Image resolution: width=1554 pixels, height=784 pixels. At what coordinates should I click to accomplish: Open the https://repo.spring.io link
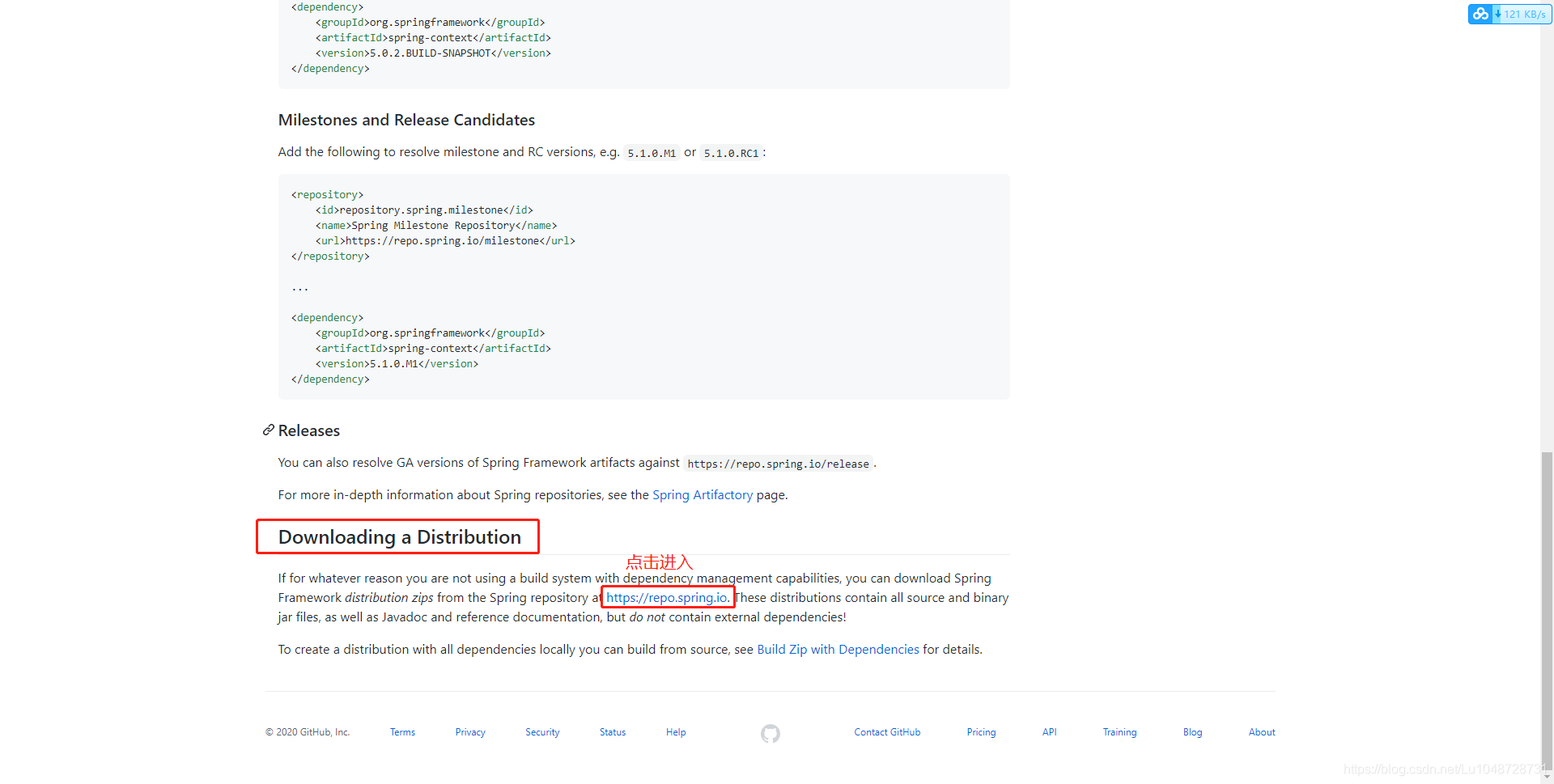pyautogui.click(x=668, y=598)
